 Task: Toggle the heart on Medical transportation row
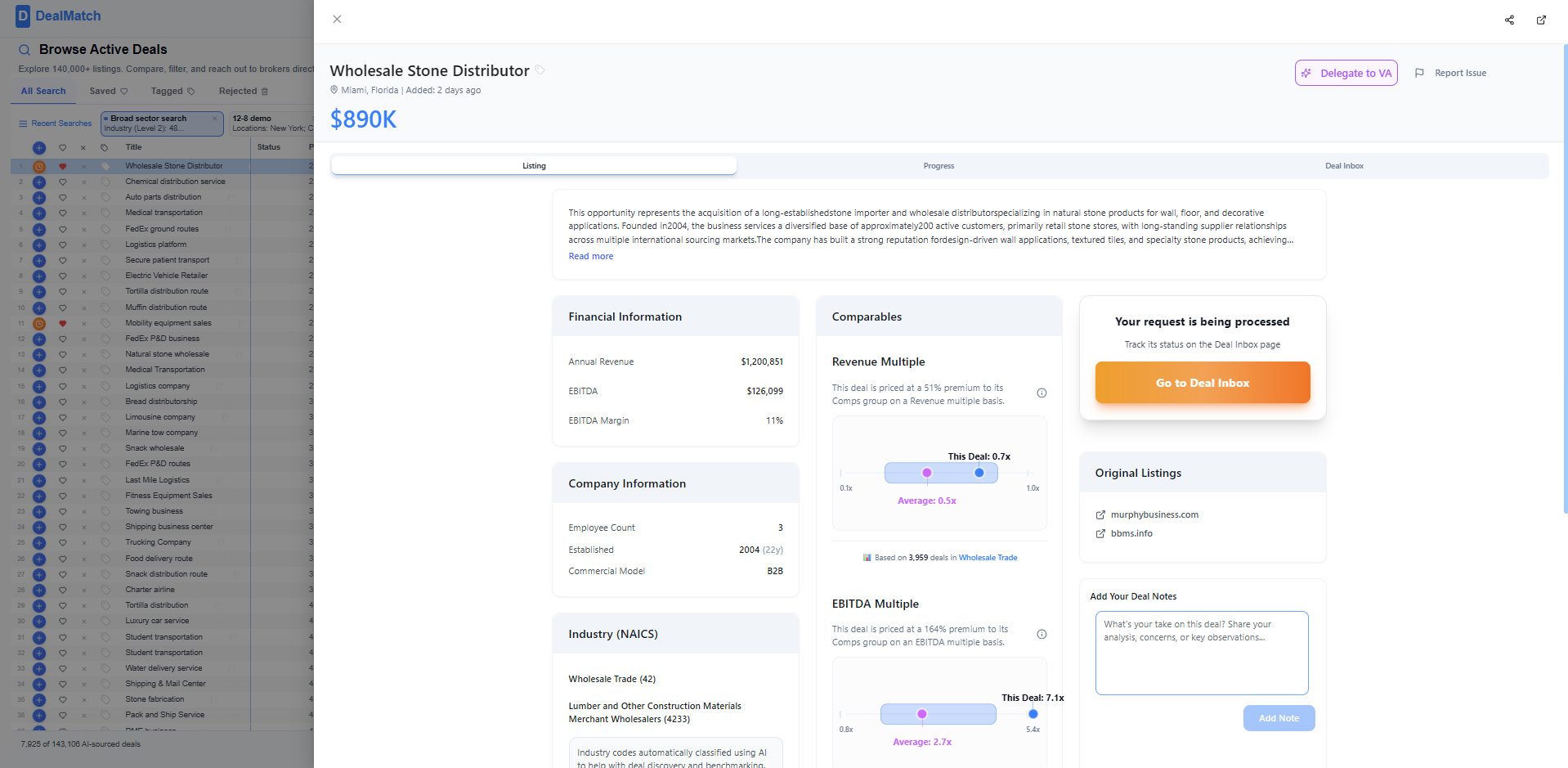click(63, 213)
